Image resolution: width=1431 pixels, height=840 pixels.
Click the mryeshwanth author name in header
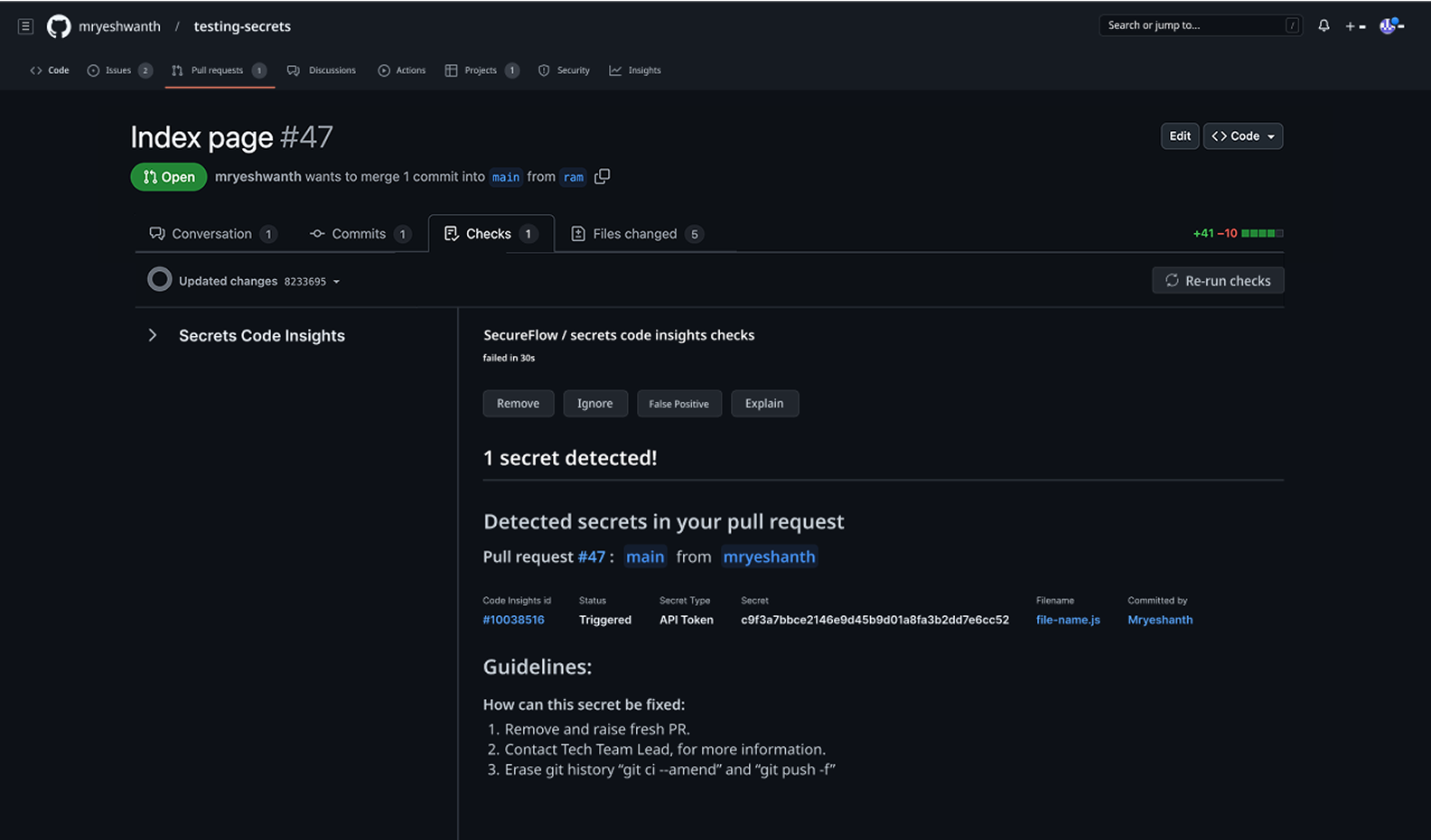pos(258,177)
